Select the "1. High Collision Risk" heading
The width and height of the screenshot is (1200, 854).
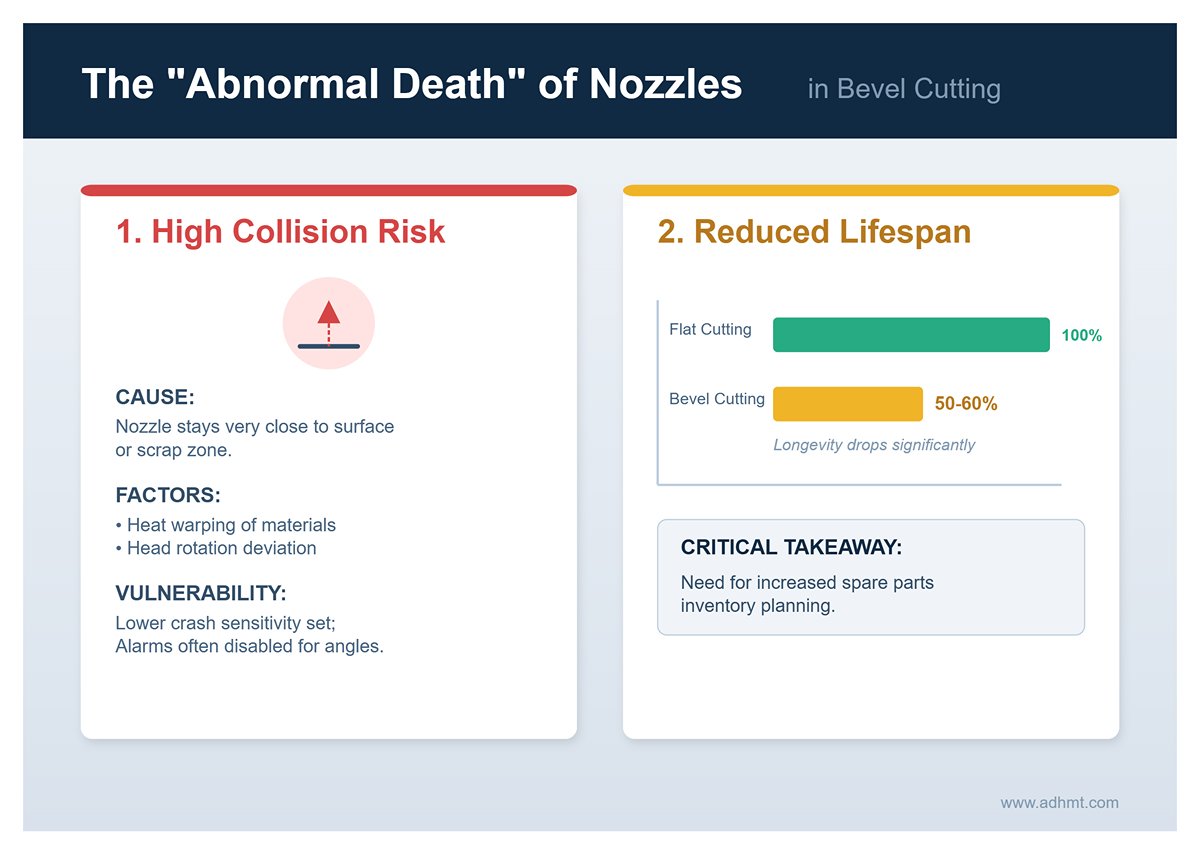pyautogui.click(x=281, y=232)
